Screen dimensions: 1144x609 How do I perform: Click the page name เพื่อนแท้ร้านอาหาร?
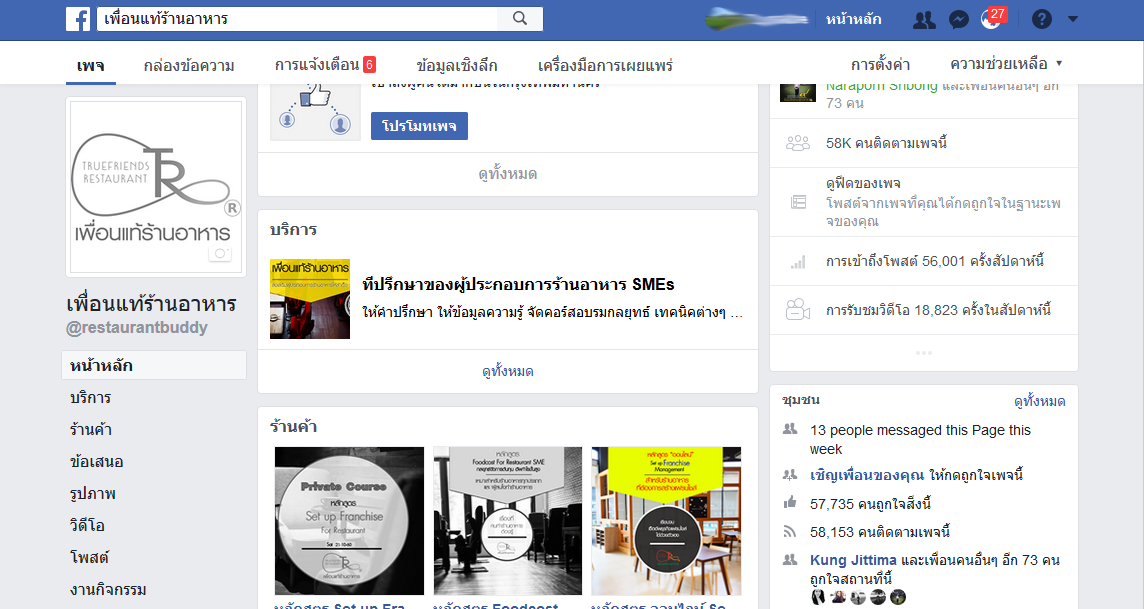coord(152,303)
